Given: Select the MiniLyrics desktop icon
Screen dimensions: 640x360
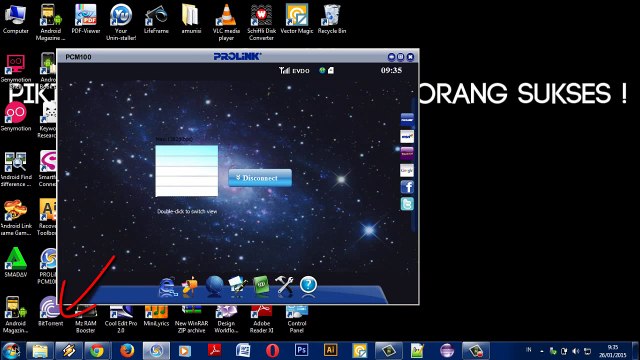Looking at the screenshot, I should coord(156,316).
